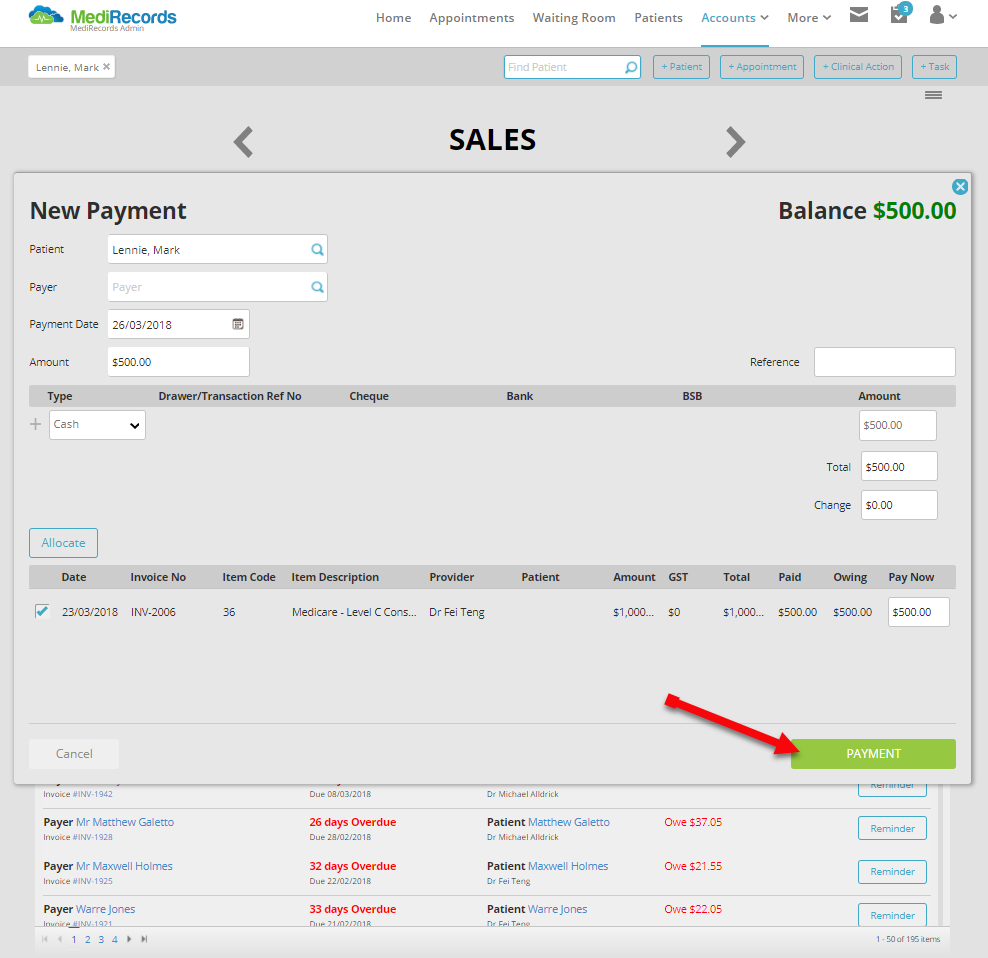Screen dimensions: 988x958
Task: Go to page 3 of the list
Action: point(101,939)
